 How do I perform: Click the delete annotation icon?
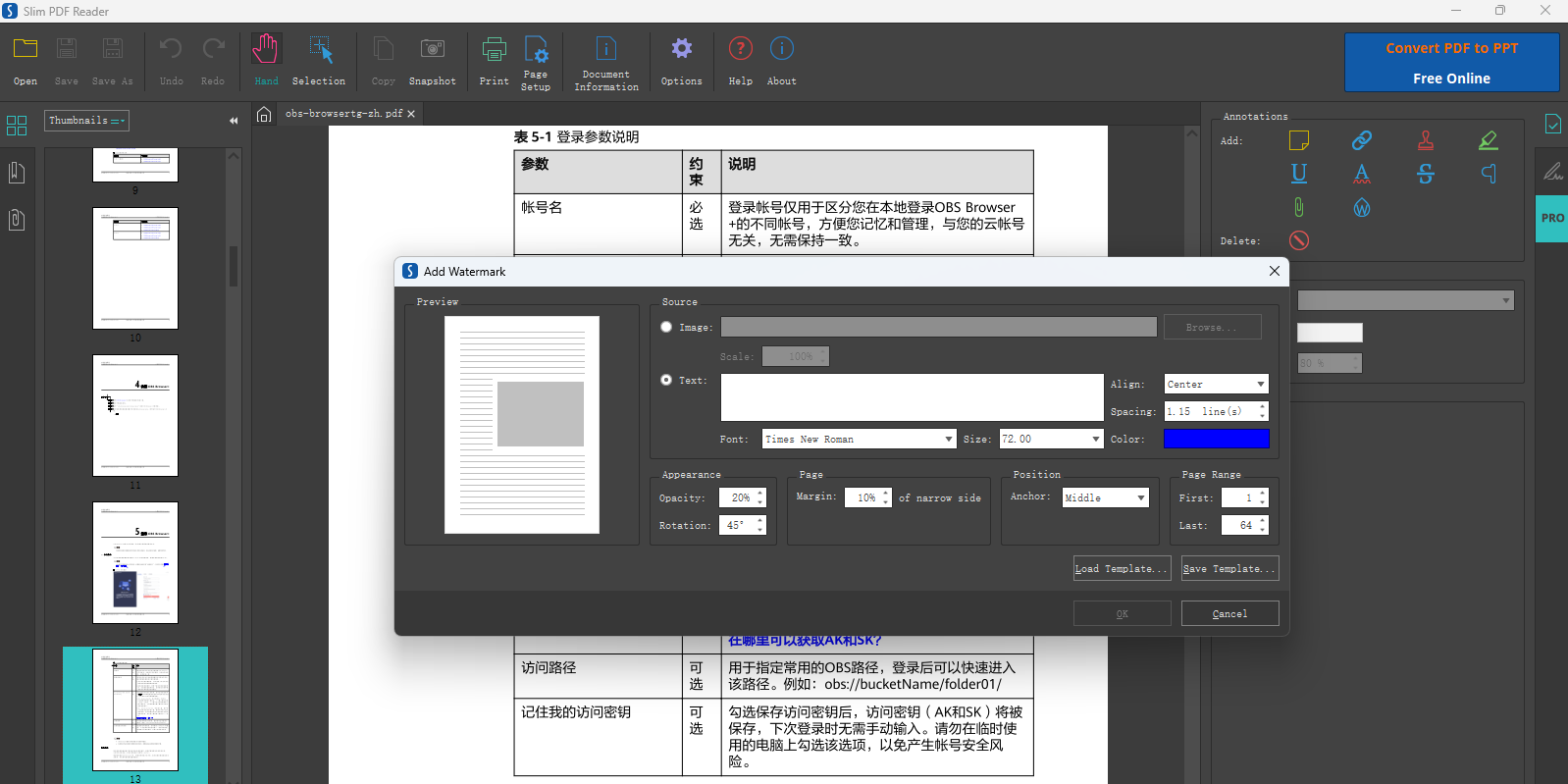click(1298, 240)
